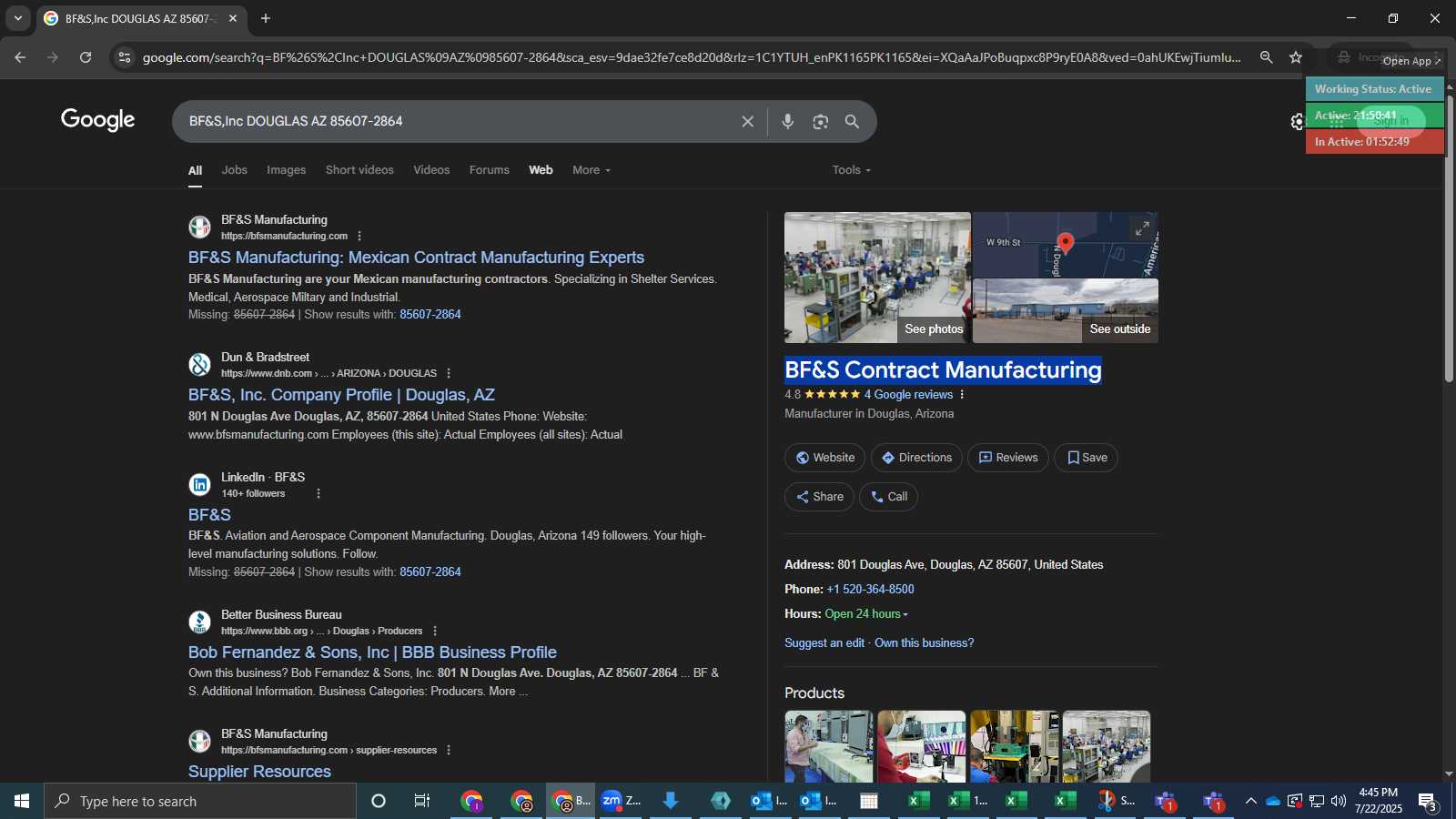Show results with 85607-2864 under first result

[x=430, y=315]
